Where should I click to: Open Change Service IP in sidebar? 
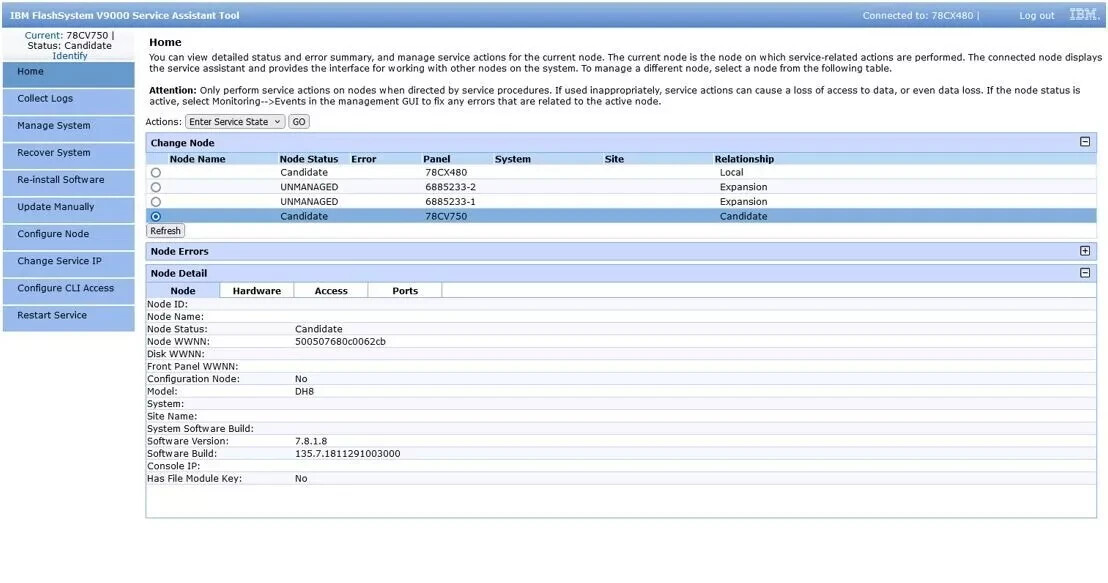[69, 264]
